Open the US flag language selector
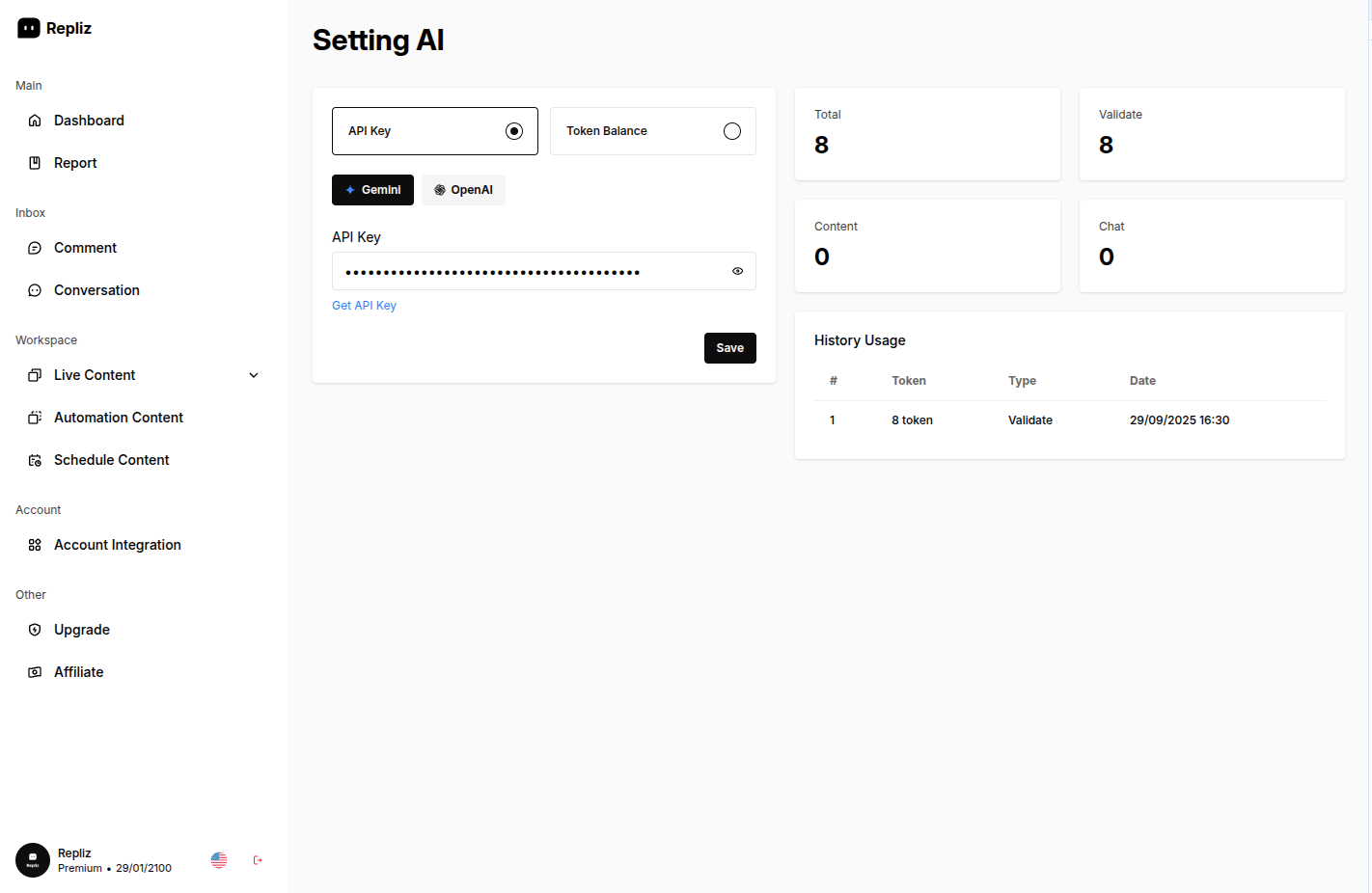1372x893 pixels. [219, 860]
